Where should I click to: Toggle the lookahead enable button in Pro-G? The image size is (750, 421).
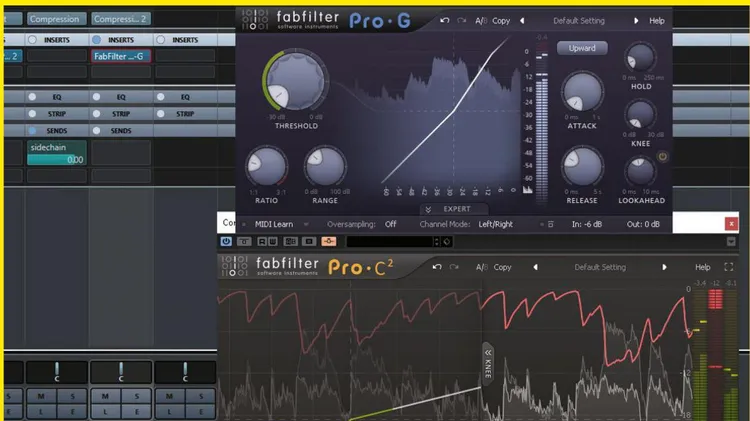(662, 156)
